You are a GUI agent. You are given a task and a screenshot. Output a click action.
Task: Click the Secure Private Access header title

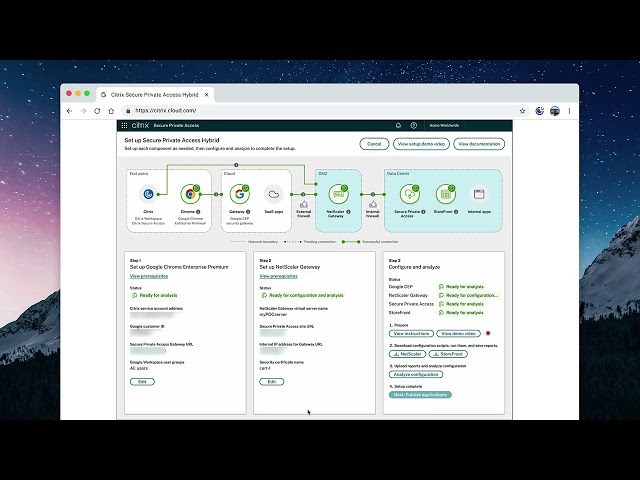coord(176,125)
